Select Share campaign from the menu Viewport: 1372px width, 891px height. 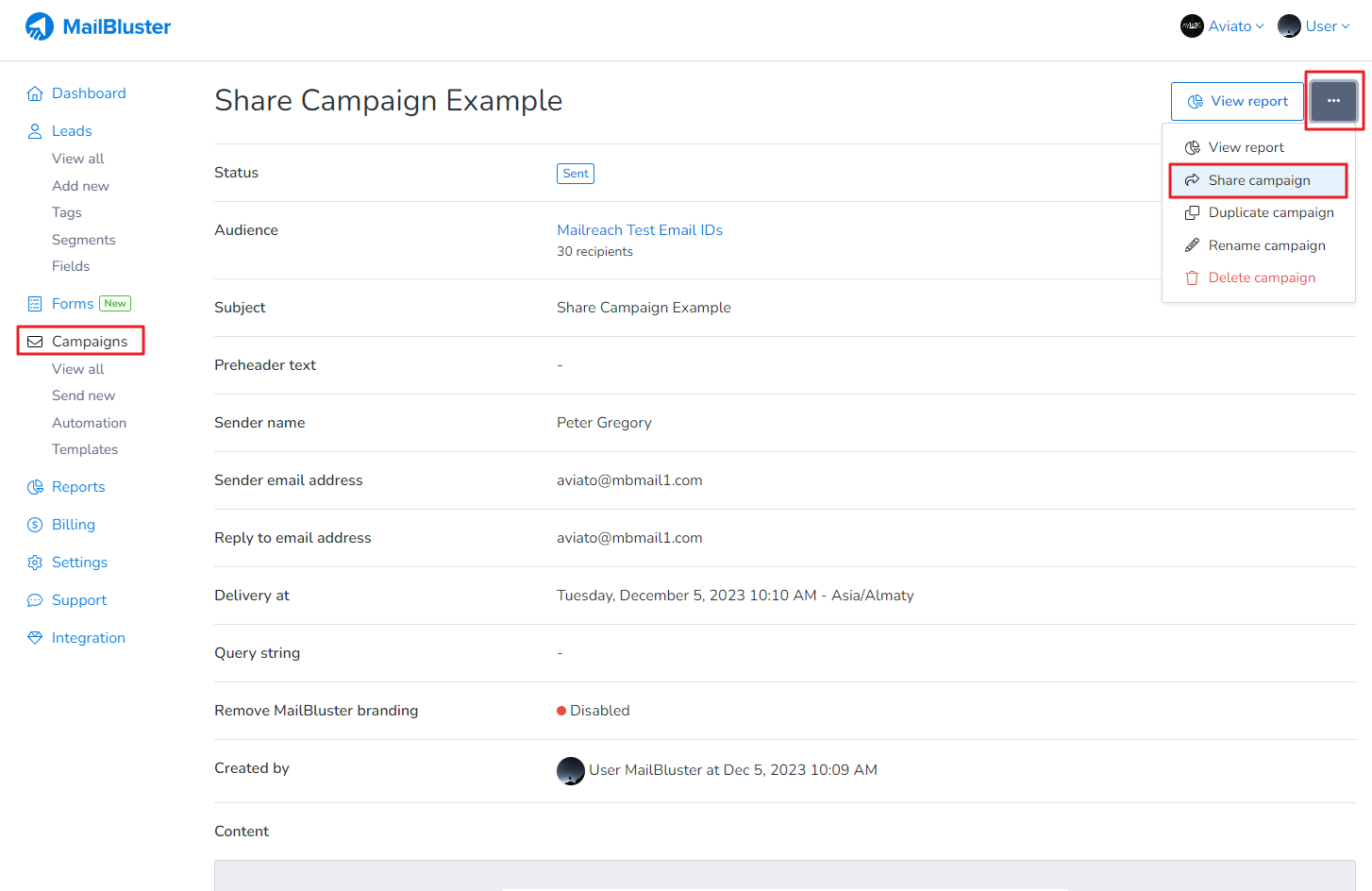[1258, 180]
